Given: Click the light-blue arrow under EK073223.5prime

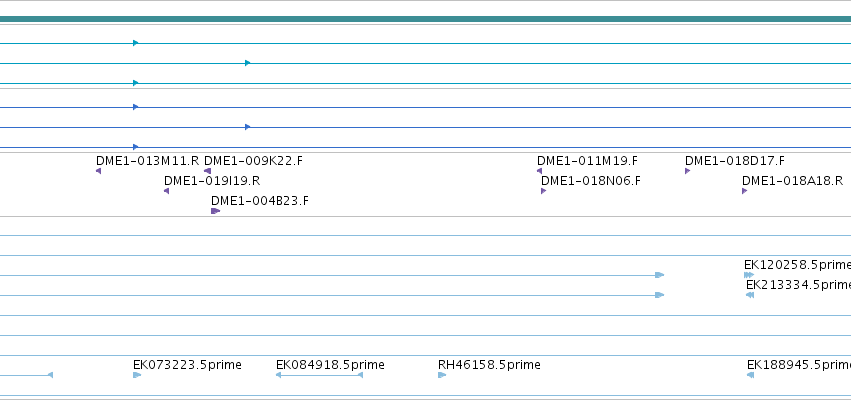Looking at the screenshot, I should click(x=137, y=375).
